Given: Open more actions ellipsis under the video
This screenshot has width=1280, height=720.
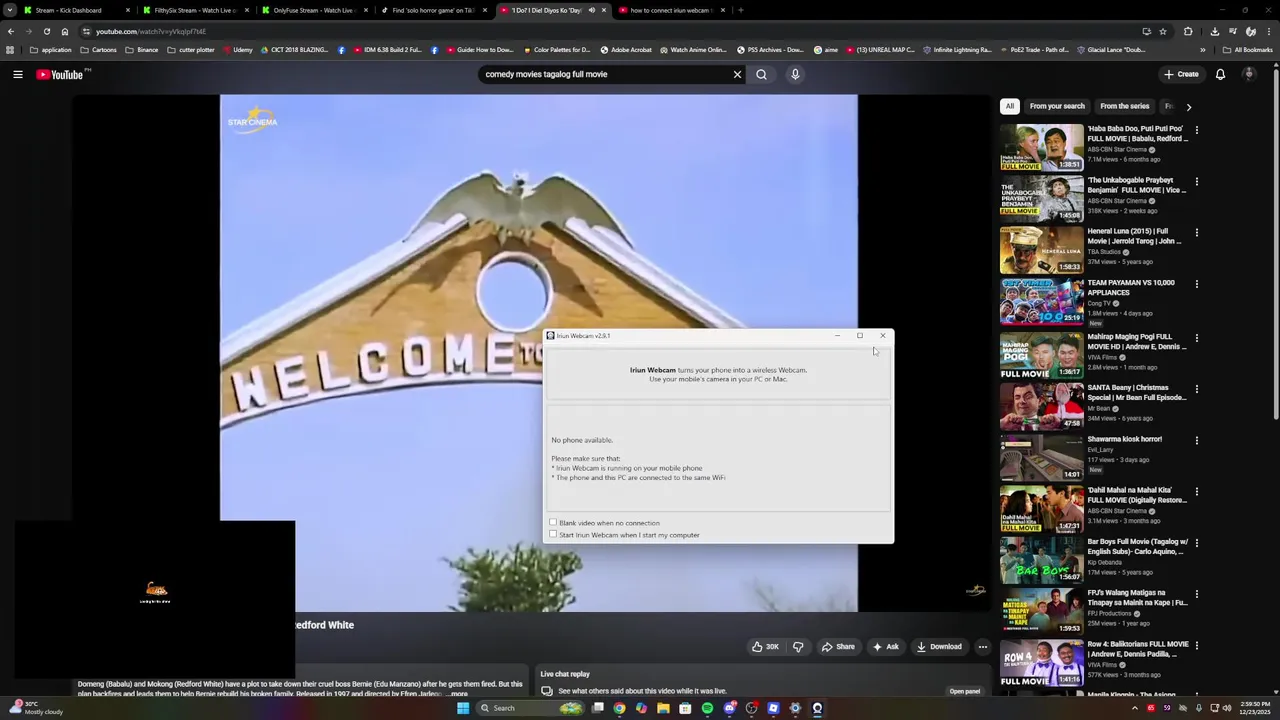Looking at the screenshot, I should 983,647.
